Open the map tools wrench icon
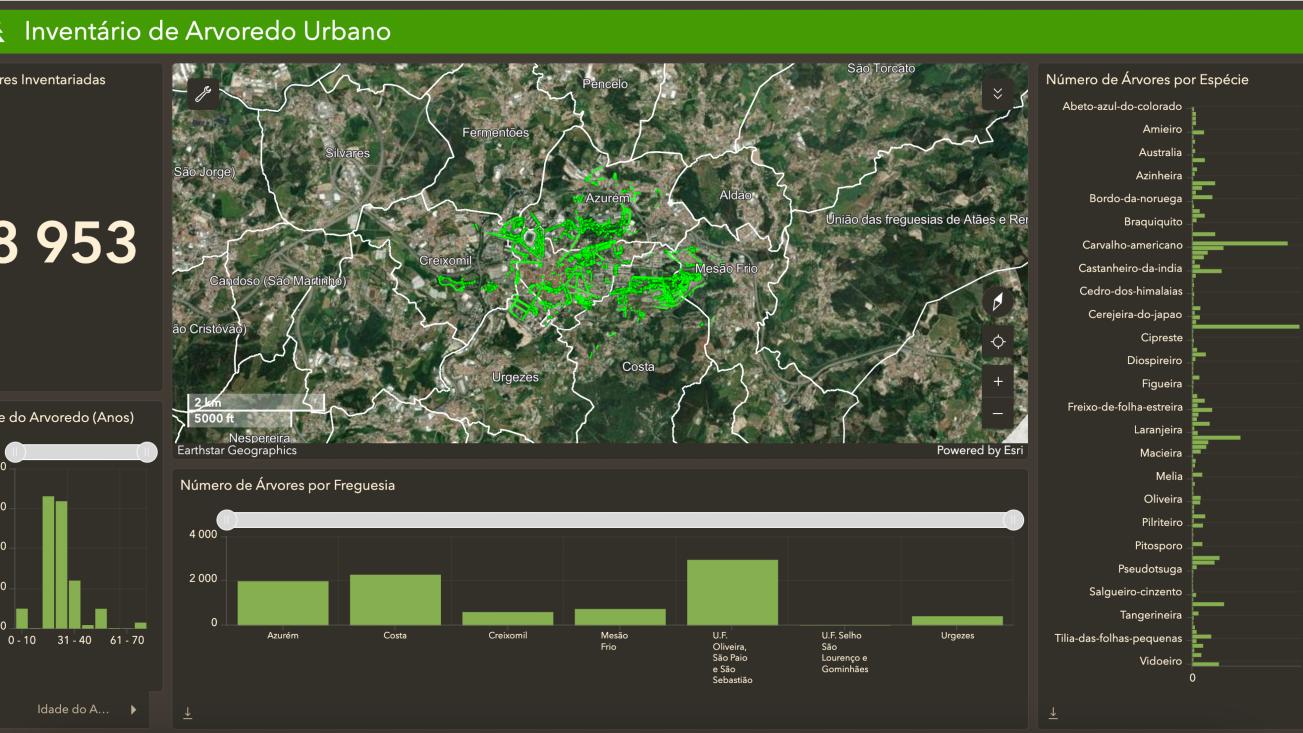The image size is (1303, 733). coord(203,94)
